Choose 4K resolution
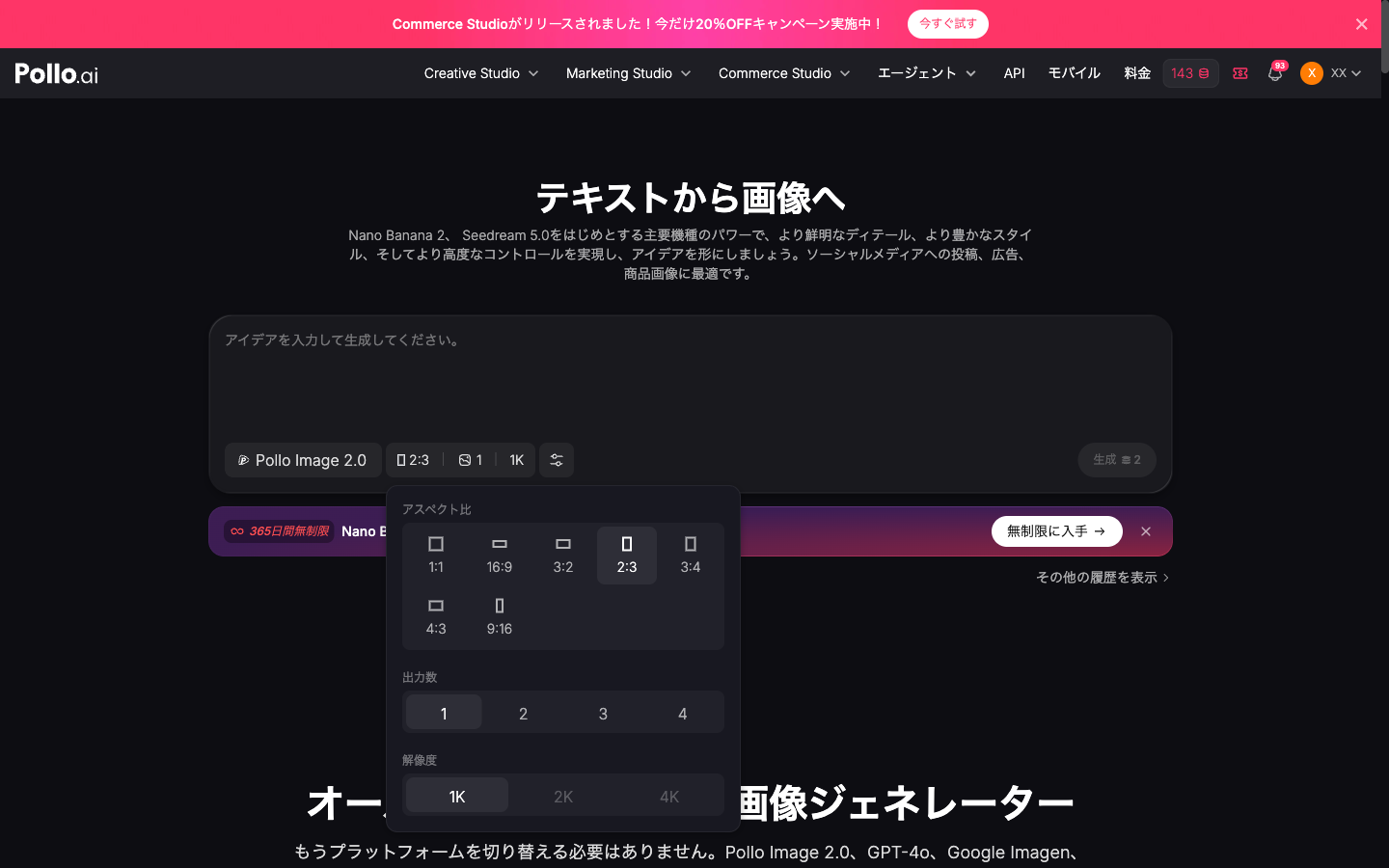The height and width of the screenshot is (868, 1389). [669, 796]
